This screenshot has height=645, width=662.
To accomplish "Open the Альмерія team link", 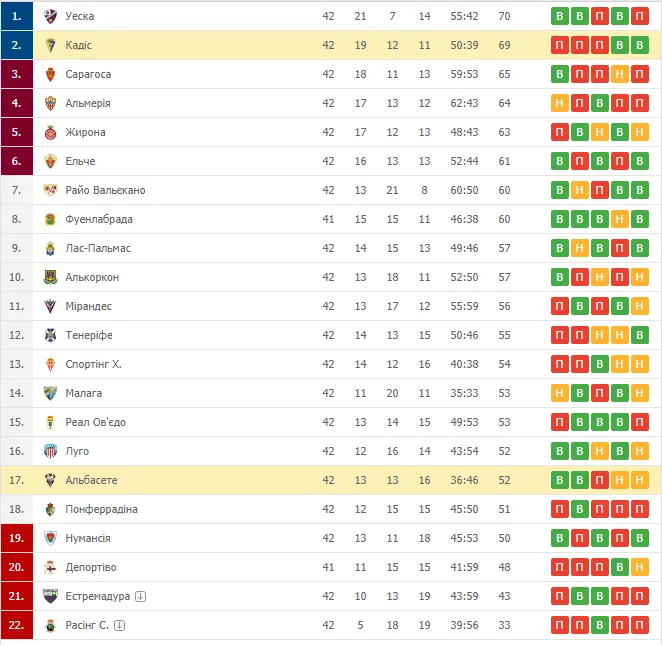I will [88, 104].
